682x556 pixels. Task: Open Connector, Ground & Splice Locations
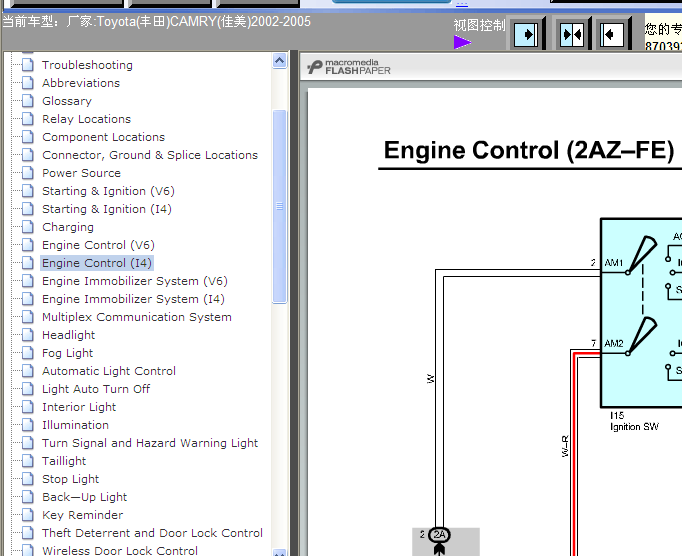(150, 155)
